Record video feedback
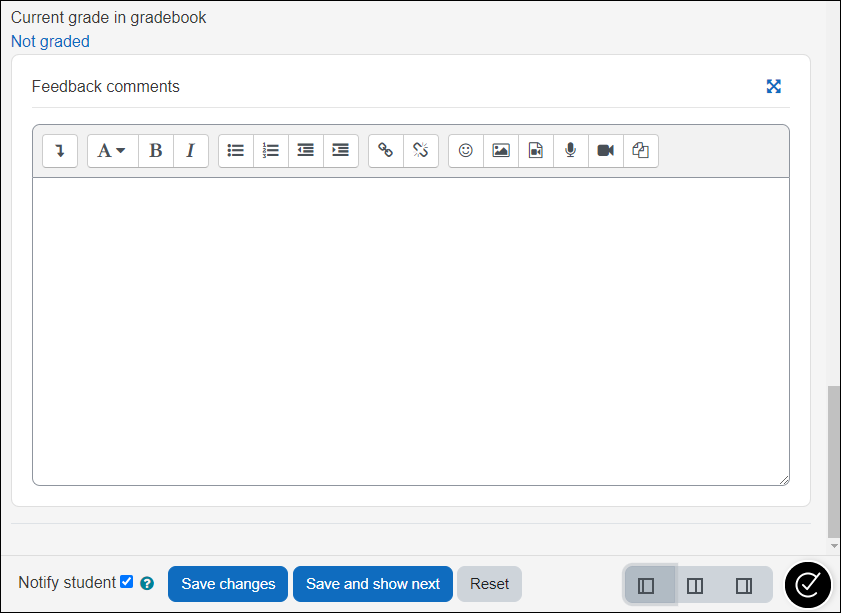The image size is (841, 613). (x=605, y=150)
